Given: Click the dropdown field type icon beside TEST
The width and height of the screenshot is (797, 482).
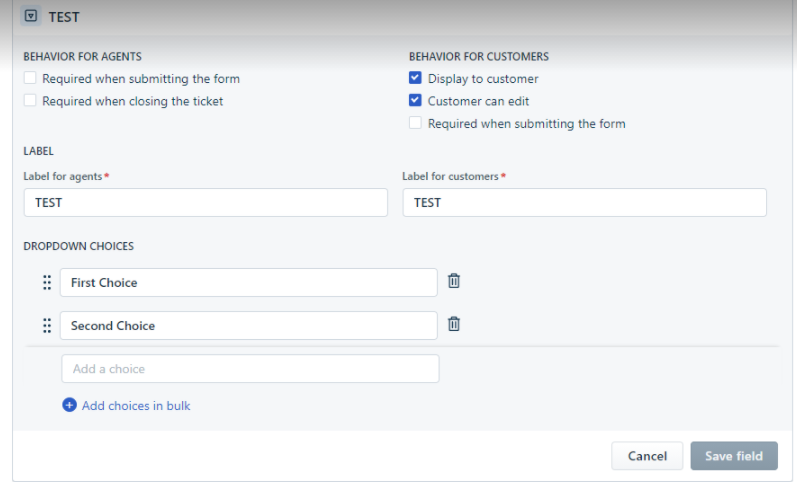Looking at the screenshot, I should 31,16.
